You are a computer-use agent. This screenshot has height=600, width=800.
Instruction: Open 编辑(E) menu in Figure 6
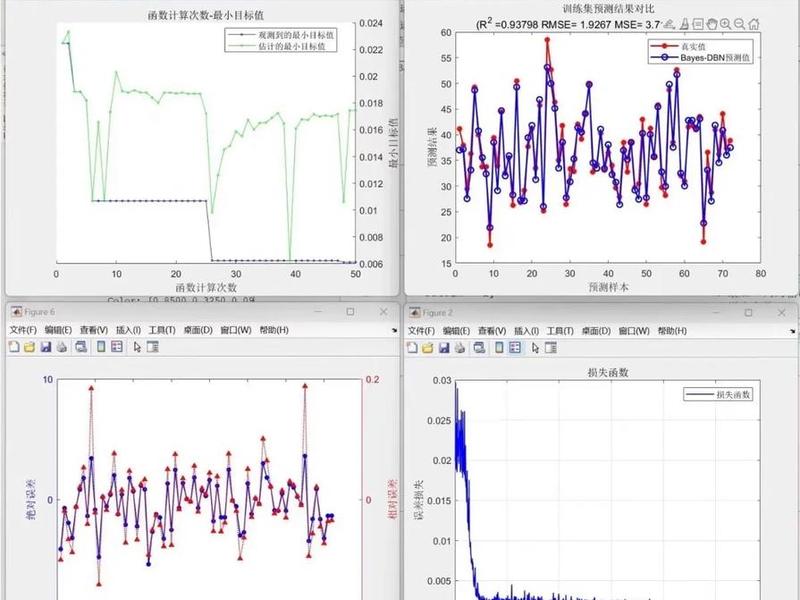[58, 330]
